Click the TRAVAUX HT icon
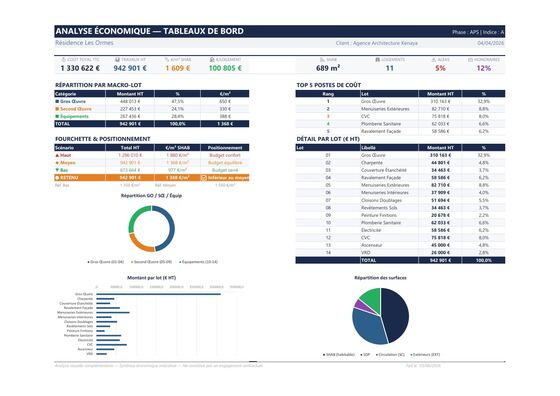This screenshot has width=560, height=396. [x=117, y=60]
